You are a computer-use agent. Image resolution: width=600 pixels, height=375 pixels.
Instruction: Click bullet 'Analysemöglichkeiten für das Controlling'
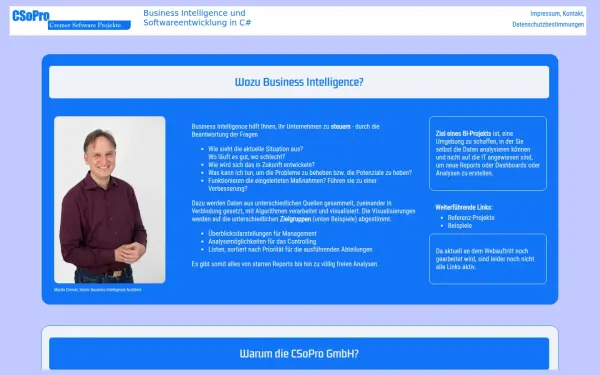(x=262, y=241)
